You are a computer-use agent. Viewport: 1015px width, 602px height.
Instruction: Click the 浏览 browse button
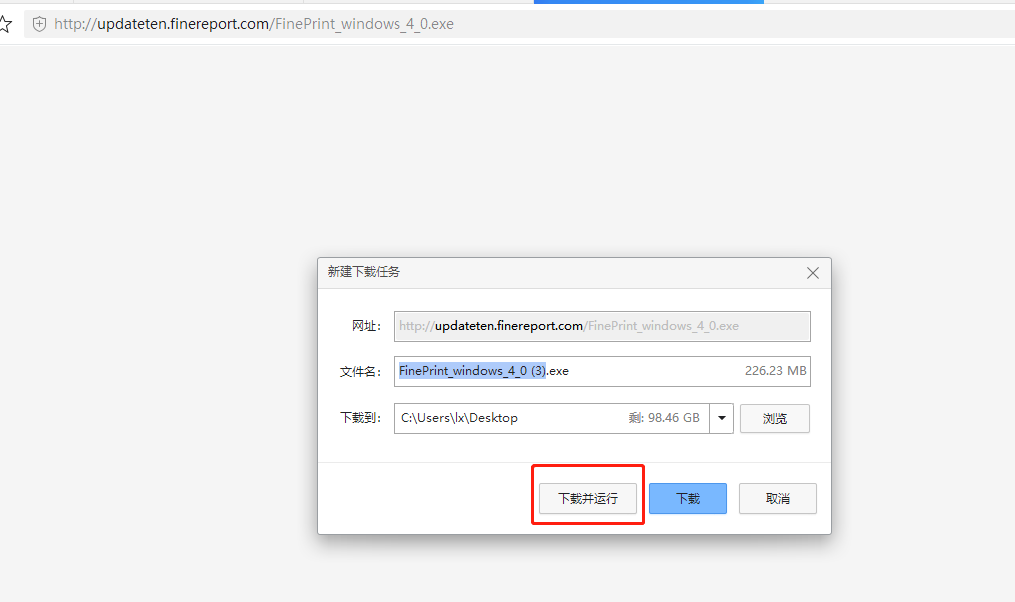click(x=774, y=419)
